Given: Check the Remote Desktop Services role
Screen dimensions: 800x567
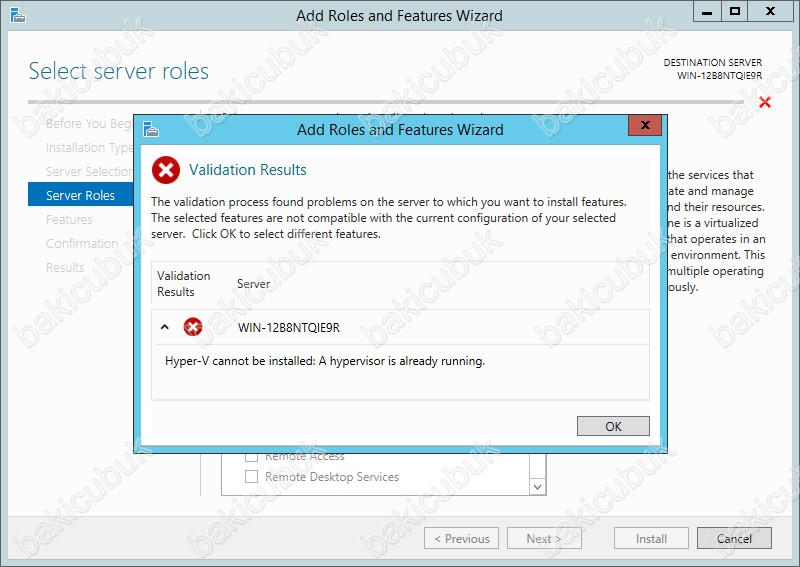Looking at the screenshot, I should [251, 477].
